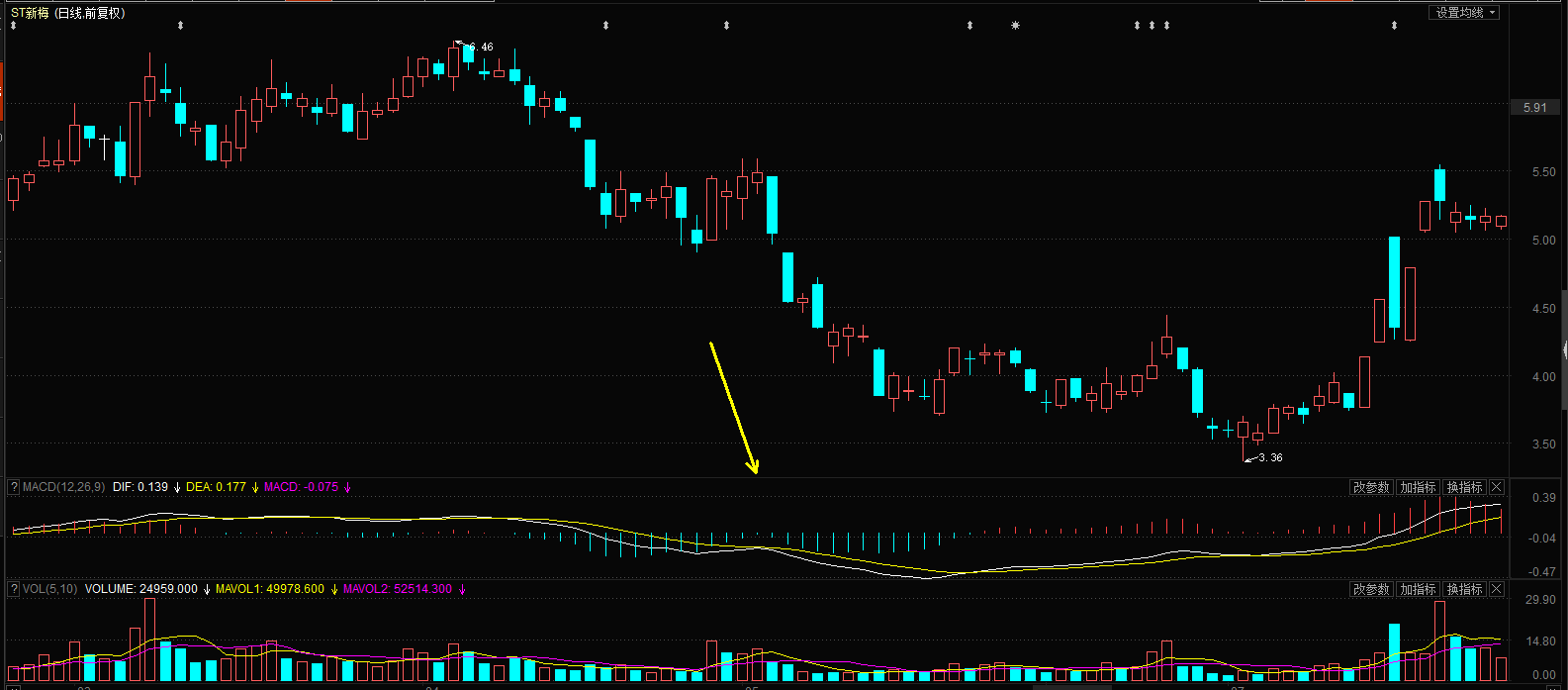The width and height of the screenshot is (1568, 690).
Task: Click the 3.50 price axis label
Action: pos(1543,444)
